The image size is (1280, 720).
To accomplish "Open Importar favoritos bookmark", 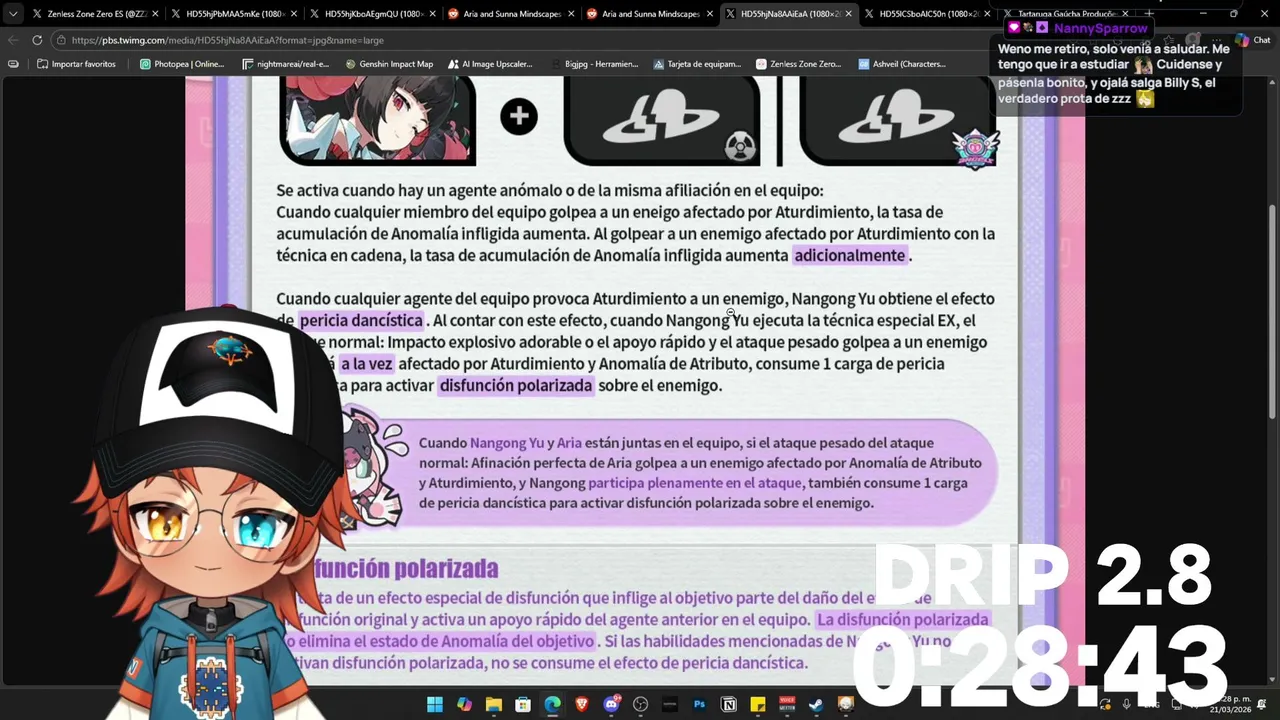I will point(75,64).
